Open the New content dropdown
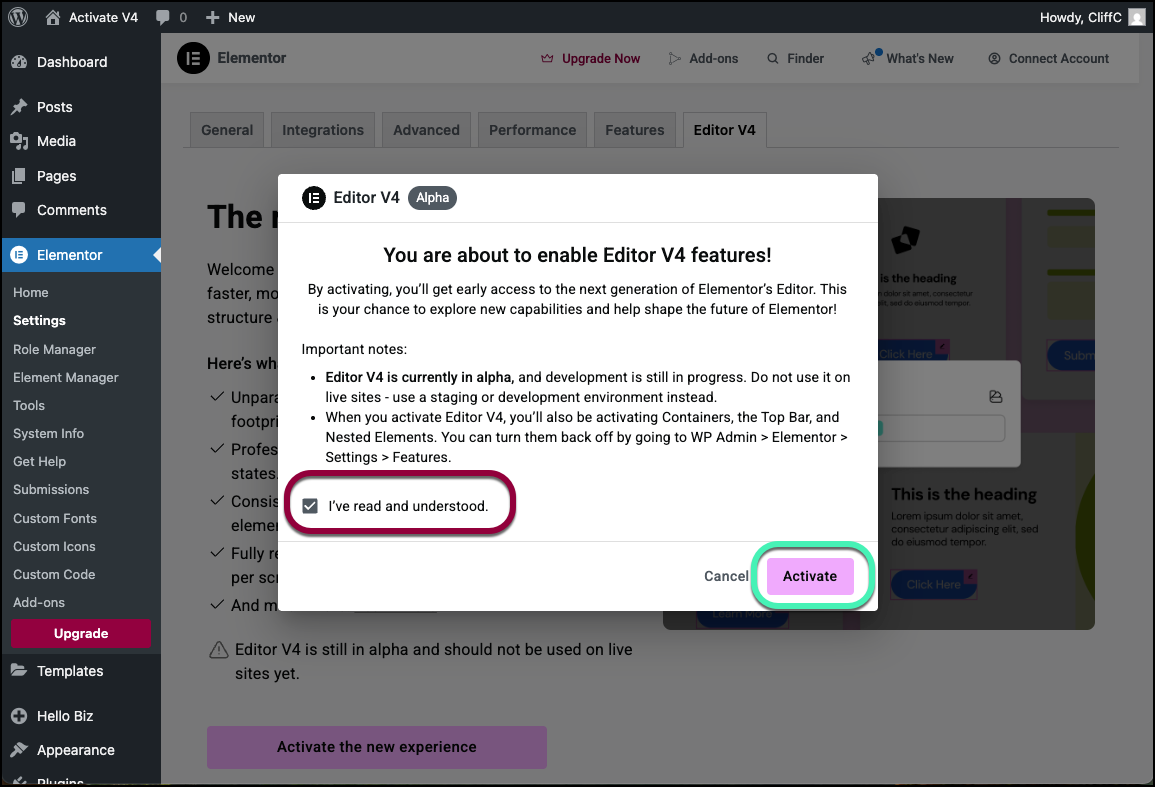Screen dimensions: 1155x787 (230, 17)
